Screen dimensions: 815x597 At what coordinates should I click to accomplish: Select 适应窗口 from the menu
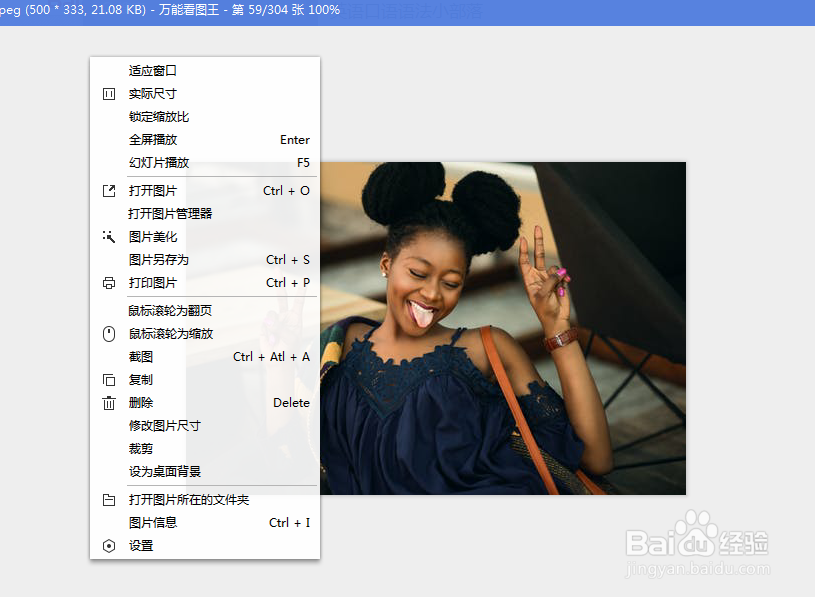(x=152, y=70)
